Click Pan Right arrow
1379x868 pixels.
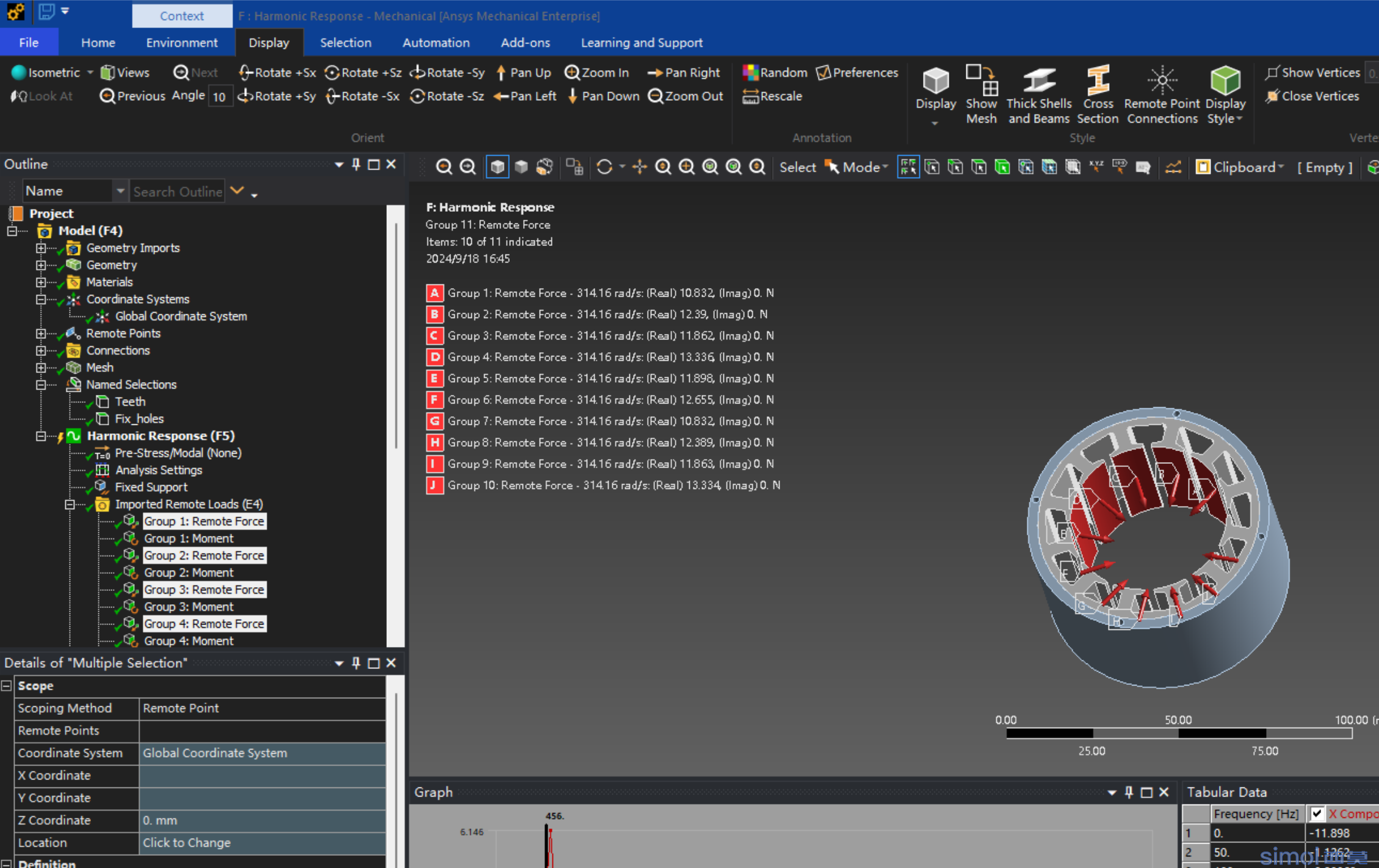coord(655,73)
